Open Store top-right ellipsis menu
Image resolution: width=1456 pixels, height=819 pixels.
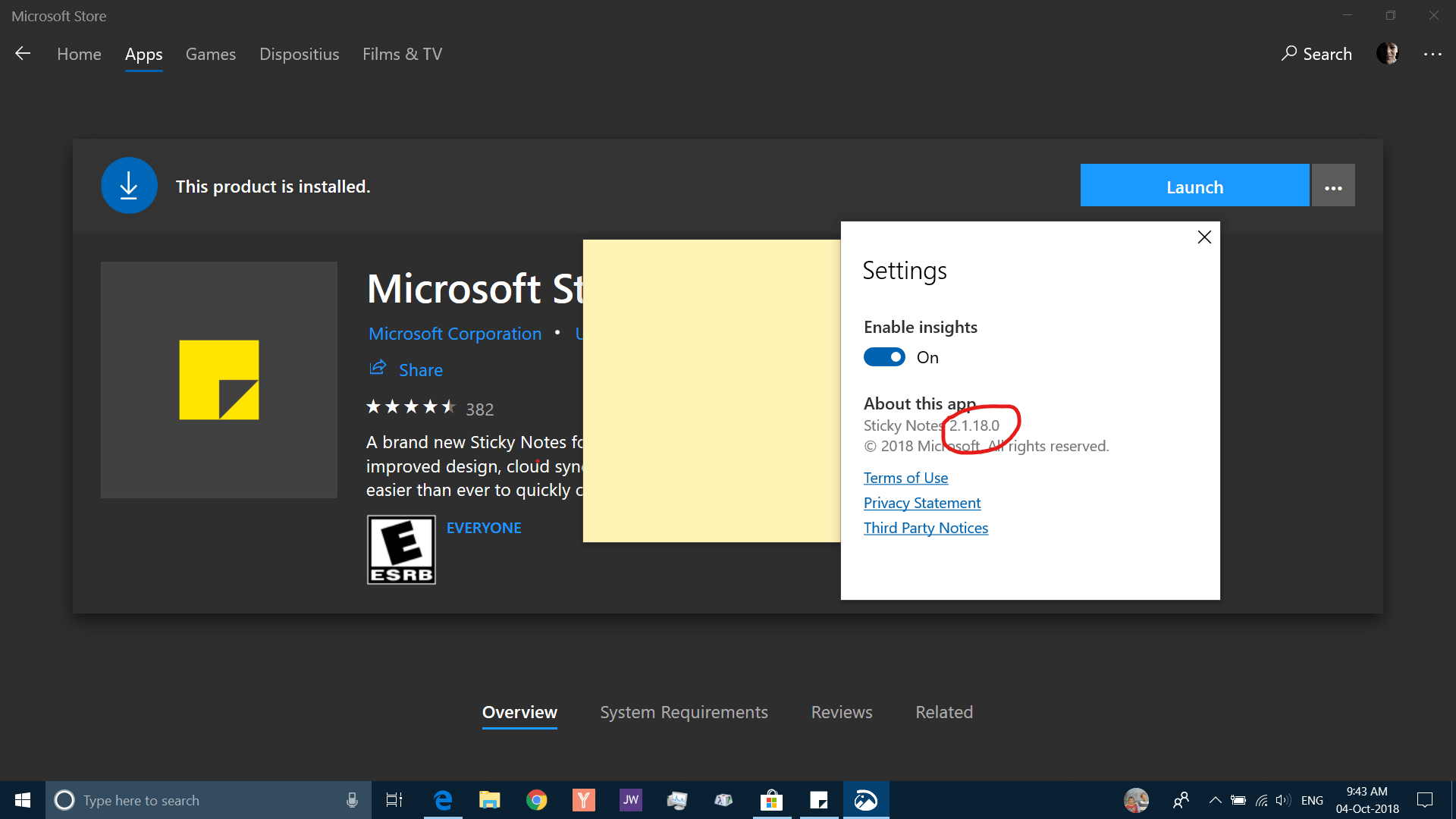[1432, 54]
